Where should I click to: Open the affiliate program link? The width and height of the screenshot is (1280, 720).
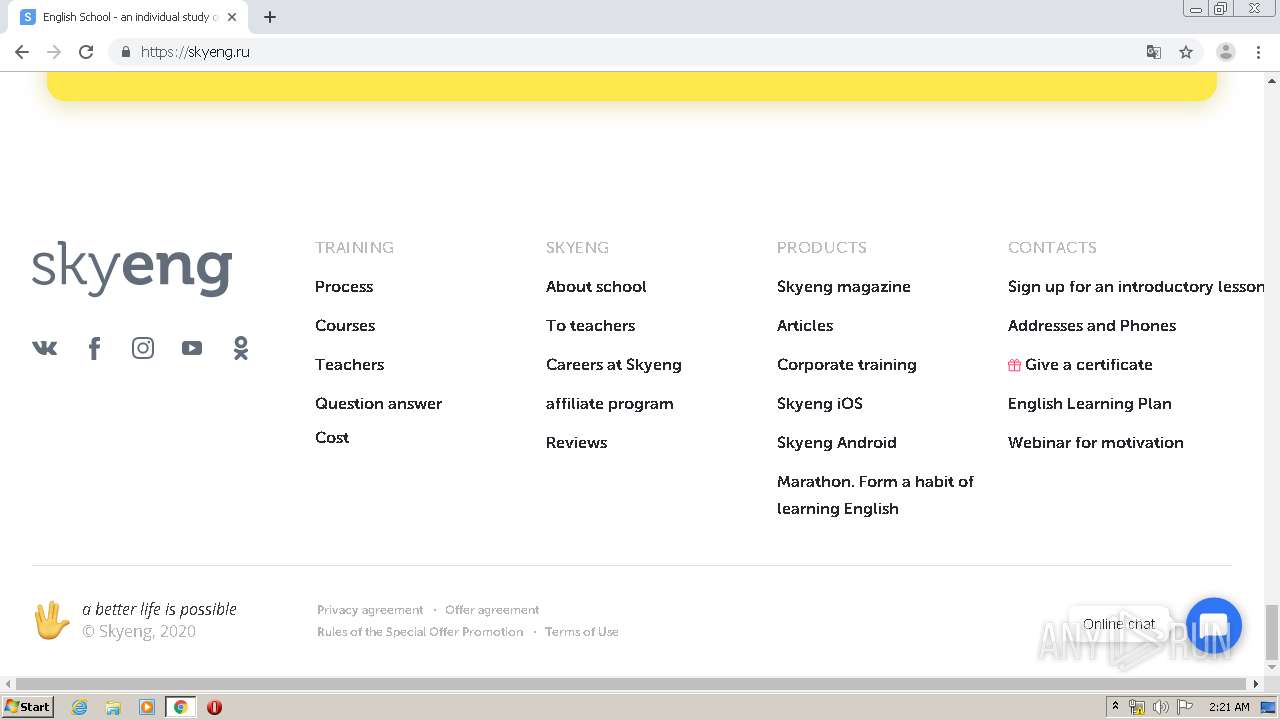pyautogui.click(x=610, y=403)
